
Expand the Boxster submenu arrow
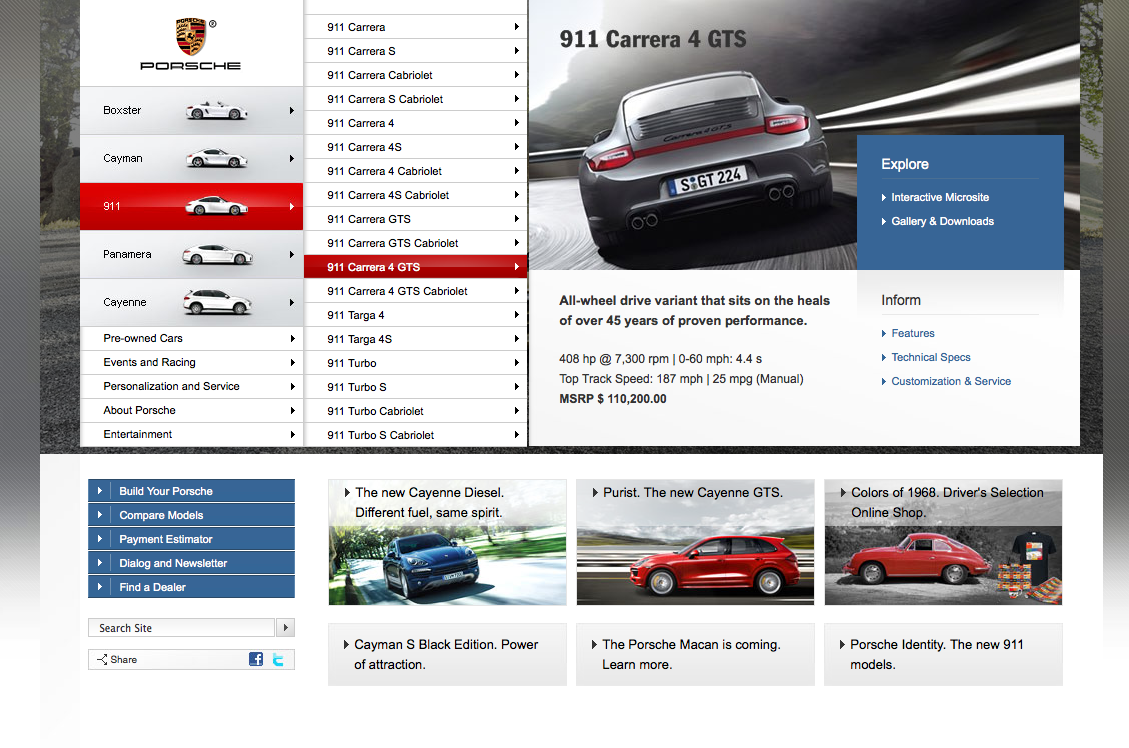coord(292,110)
